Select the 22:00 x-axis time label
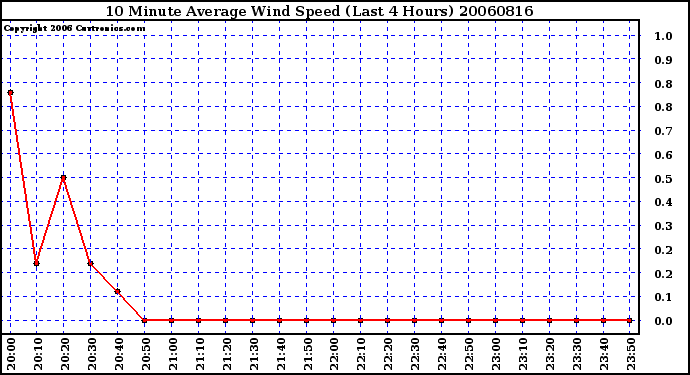 click(x=334, y=354)
